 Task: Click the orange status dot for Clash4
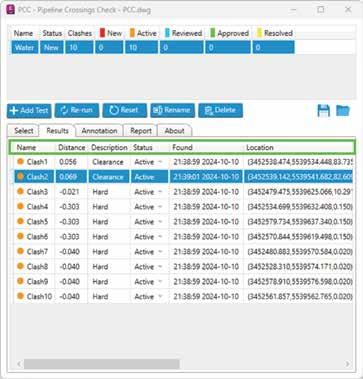[x=20, y=206]
